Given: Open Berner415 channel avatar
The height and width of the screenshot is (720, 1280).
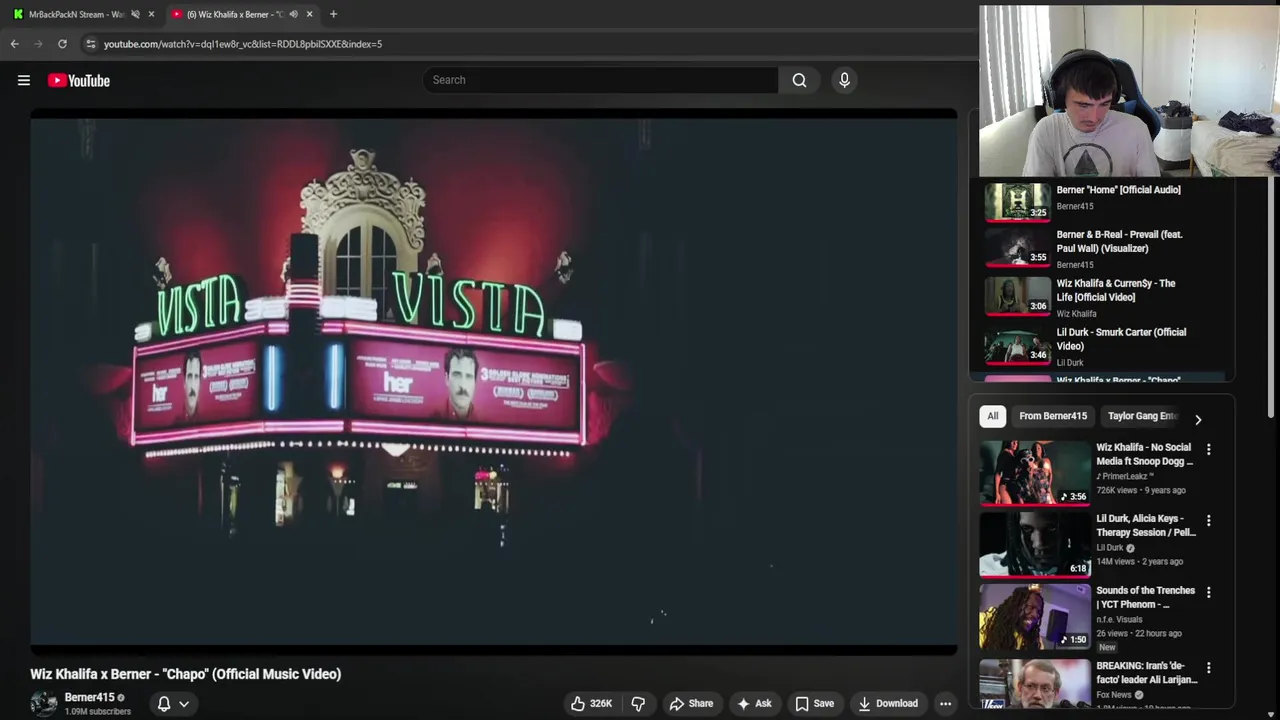Looking at the screenshot, I should click(44, 704).
